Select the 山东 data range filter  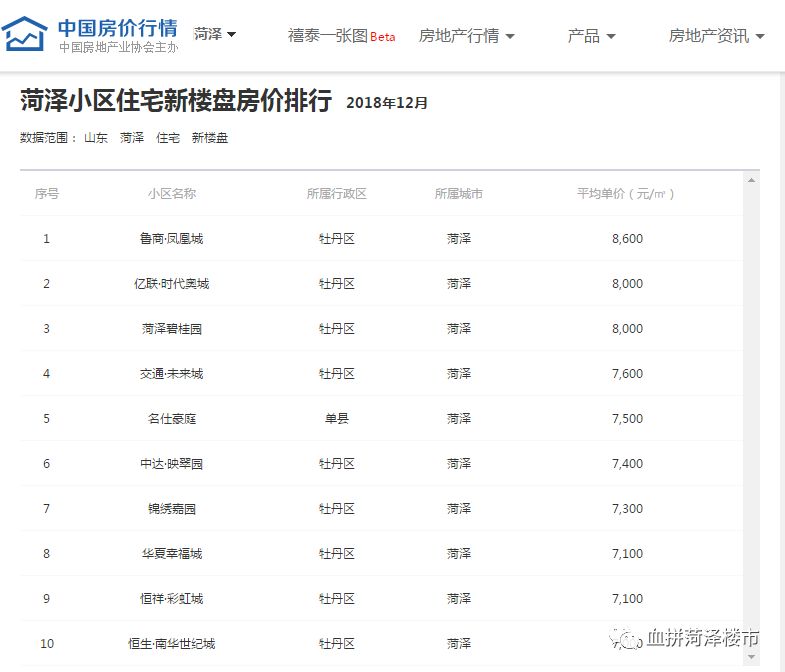[x=96, y=138]
